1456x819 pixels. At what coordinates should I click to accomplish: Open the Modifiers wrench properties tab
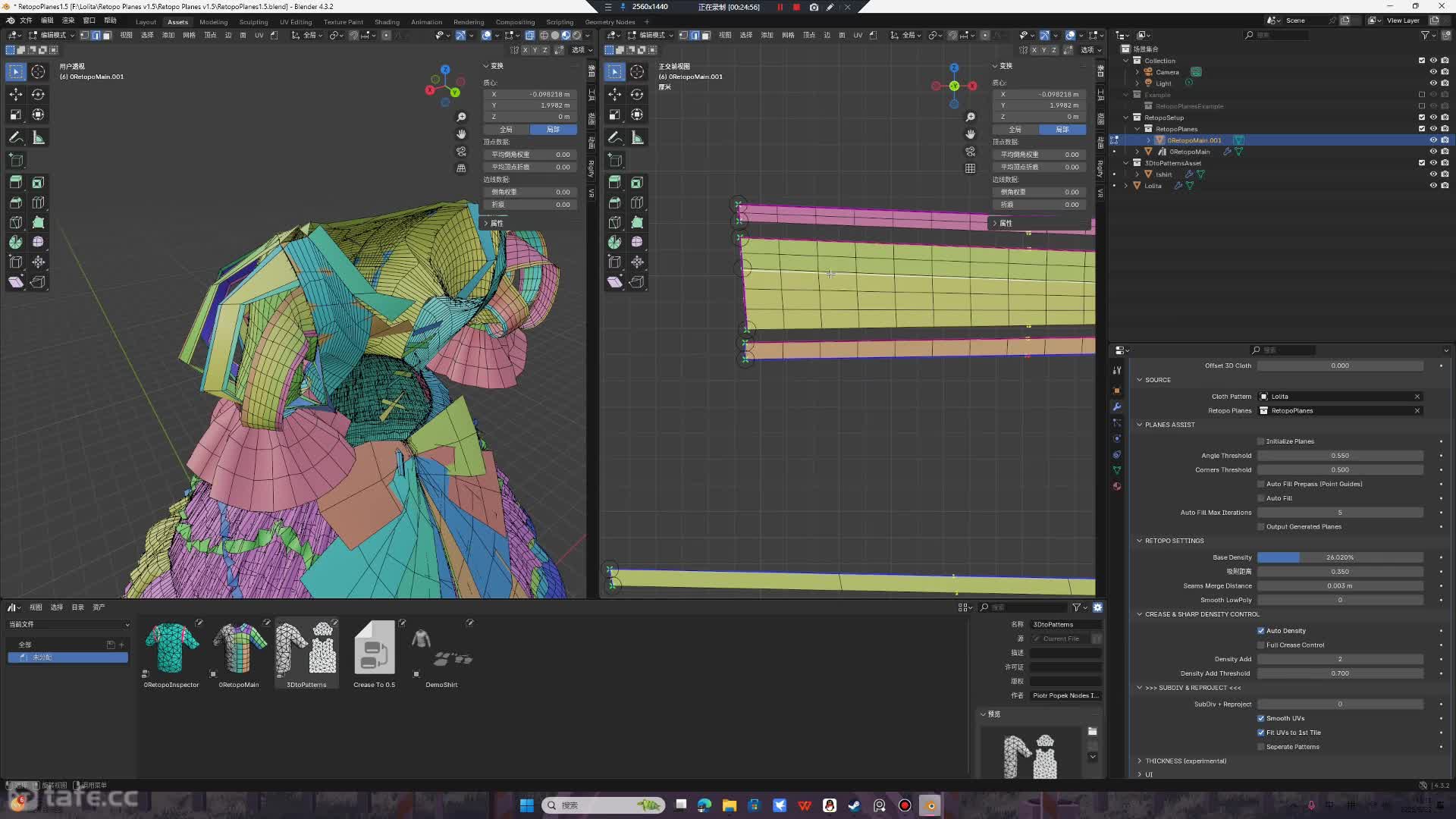[1116, 406]
